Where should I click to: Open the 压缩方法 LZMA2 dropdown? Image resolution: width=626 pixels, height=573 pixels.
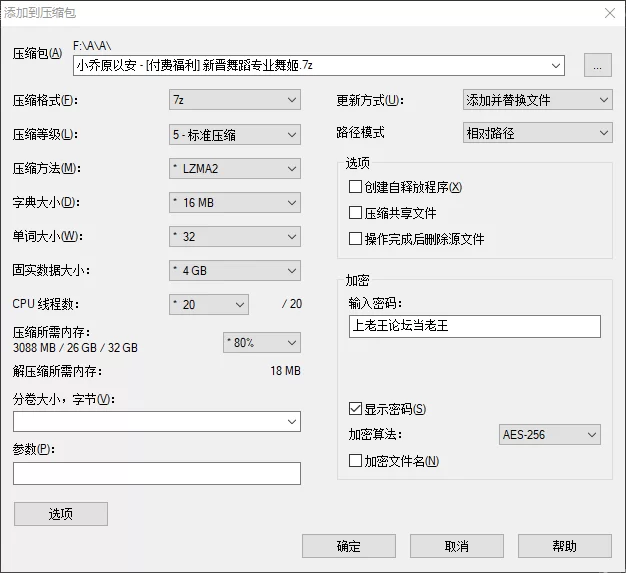pos(235,169)
